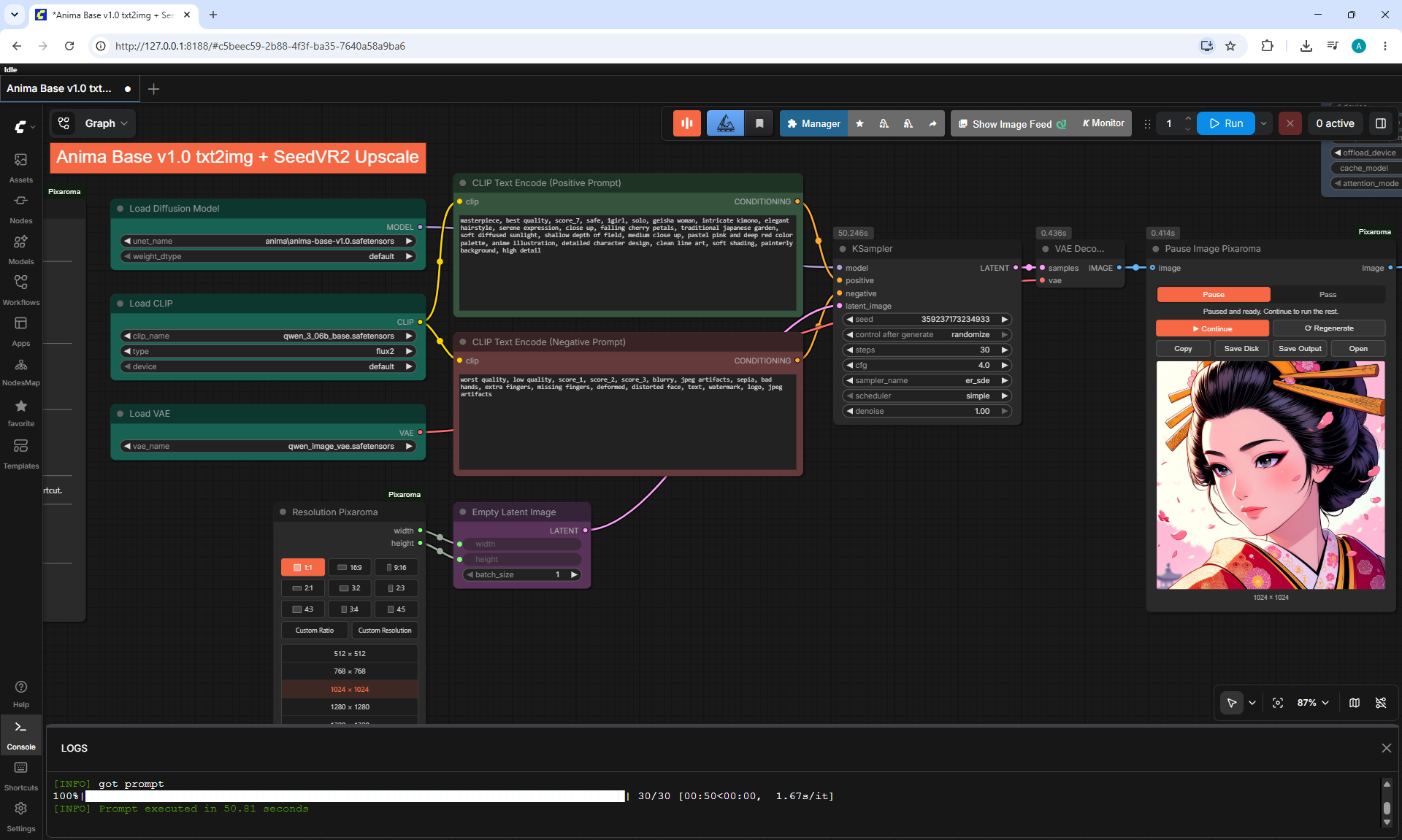
Task: Open the scheduler combo in KSampler
Action: (x=927, y=396)
